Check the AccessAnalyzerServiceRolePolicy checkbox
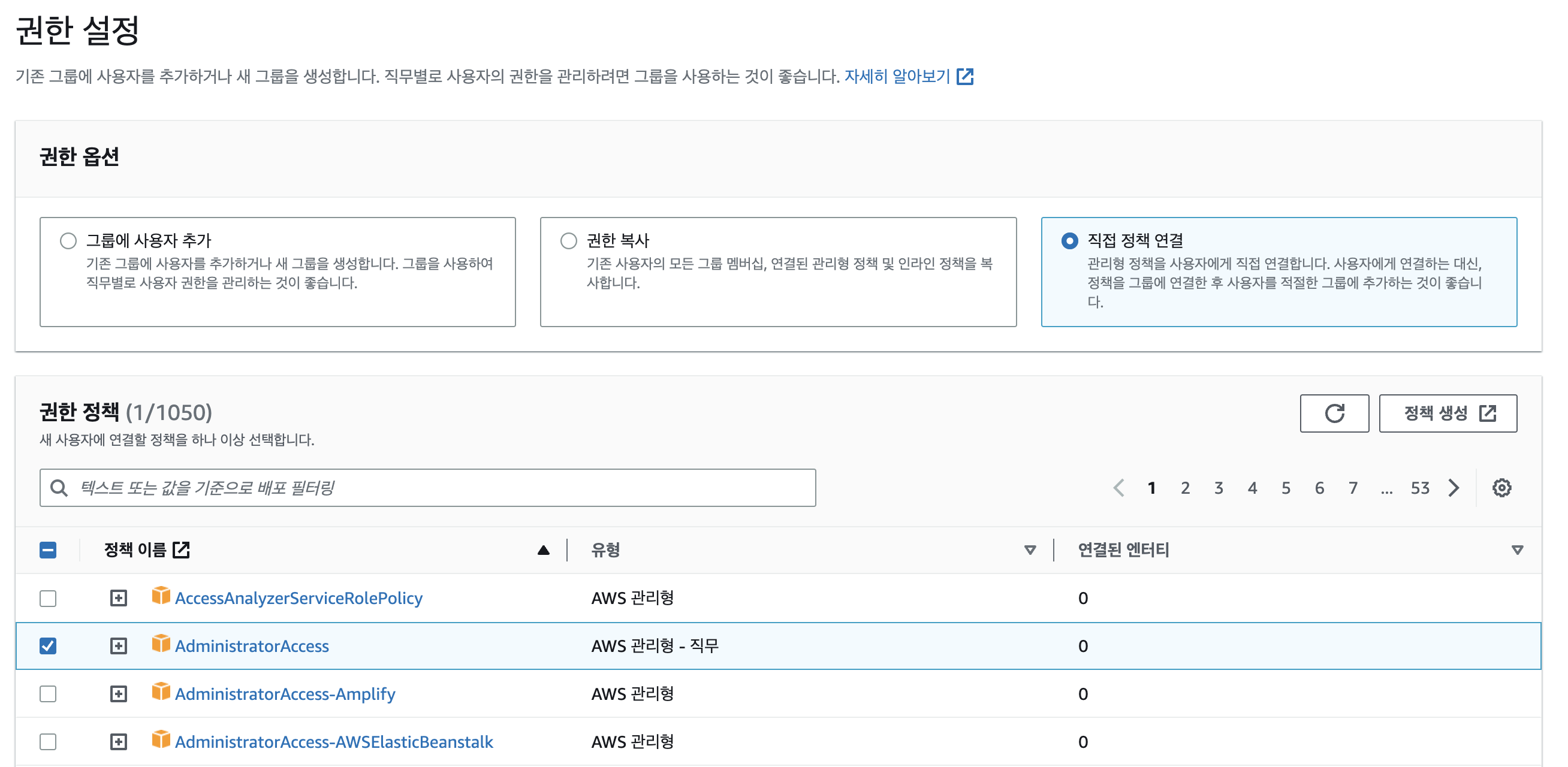1568x767 pixels. coord(48,598)
